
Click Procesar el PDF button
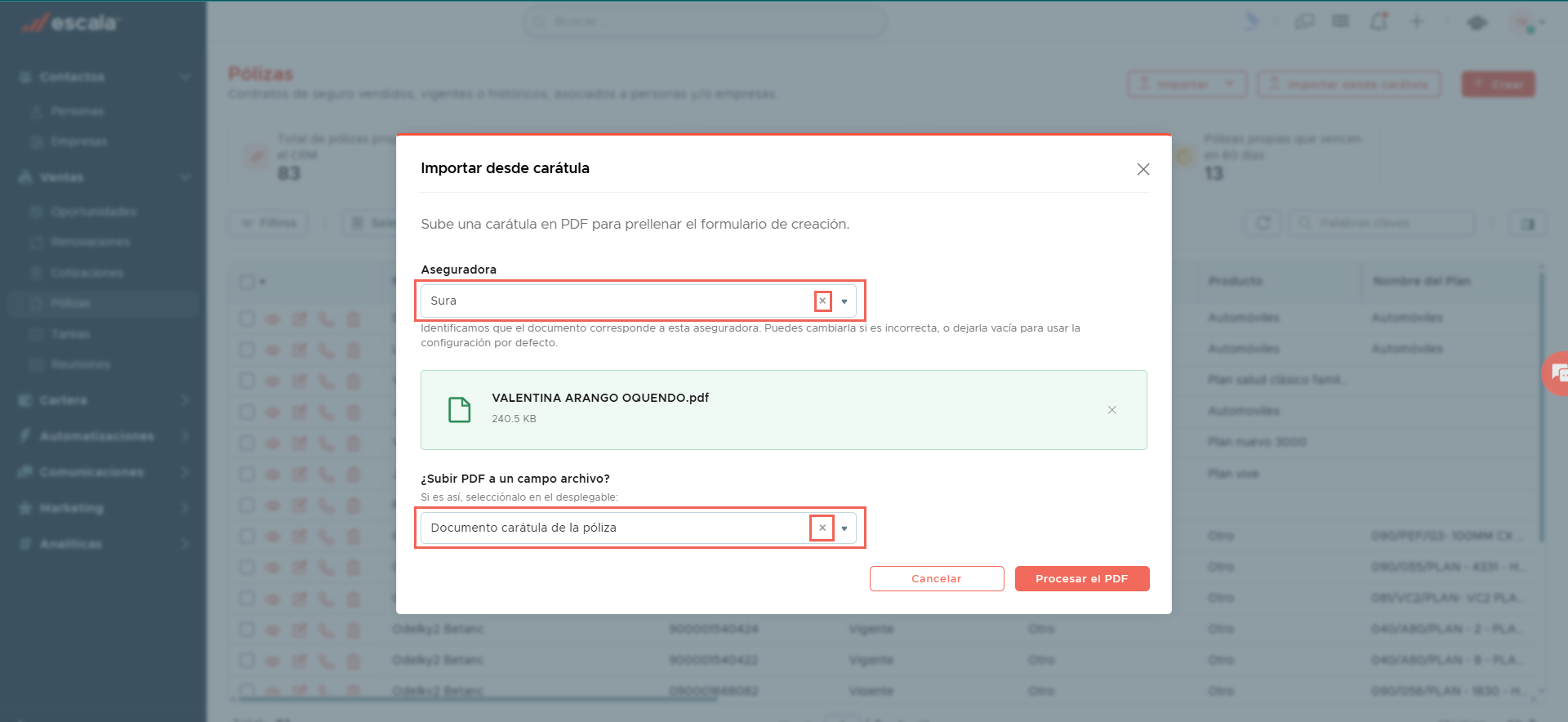[1082, 578]
